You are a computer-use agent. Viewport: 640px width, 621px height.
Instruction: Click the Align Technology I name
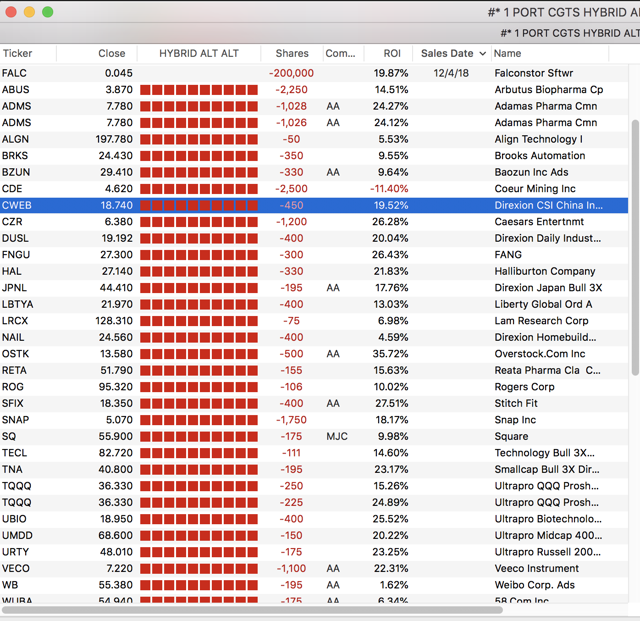538,139
